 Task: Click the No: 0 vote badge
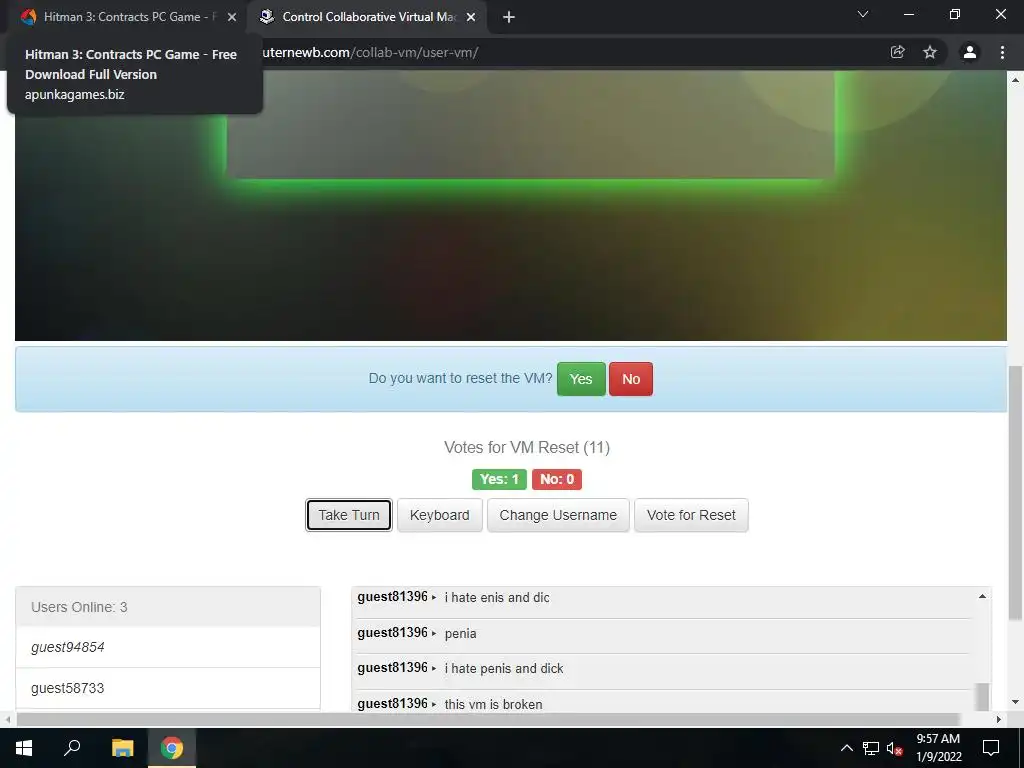pos(556,479)
